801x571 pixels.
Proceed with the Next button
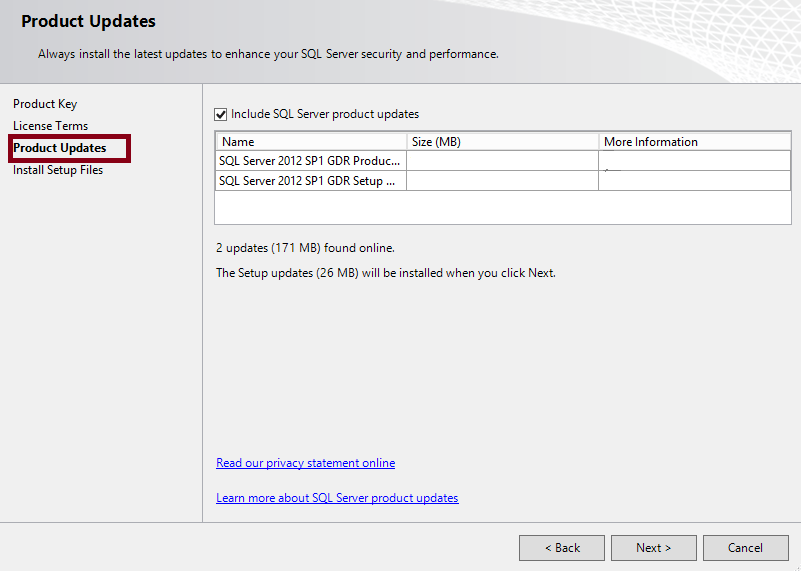point(654,548)
